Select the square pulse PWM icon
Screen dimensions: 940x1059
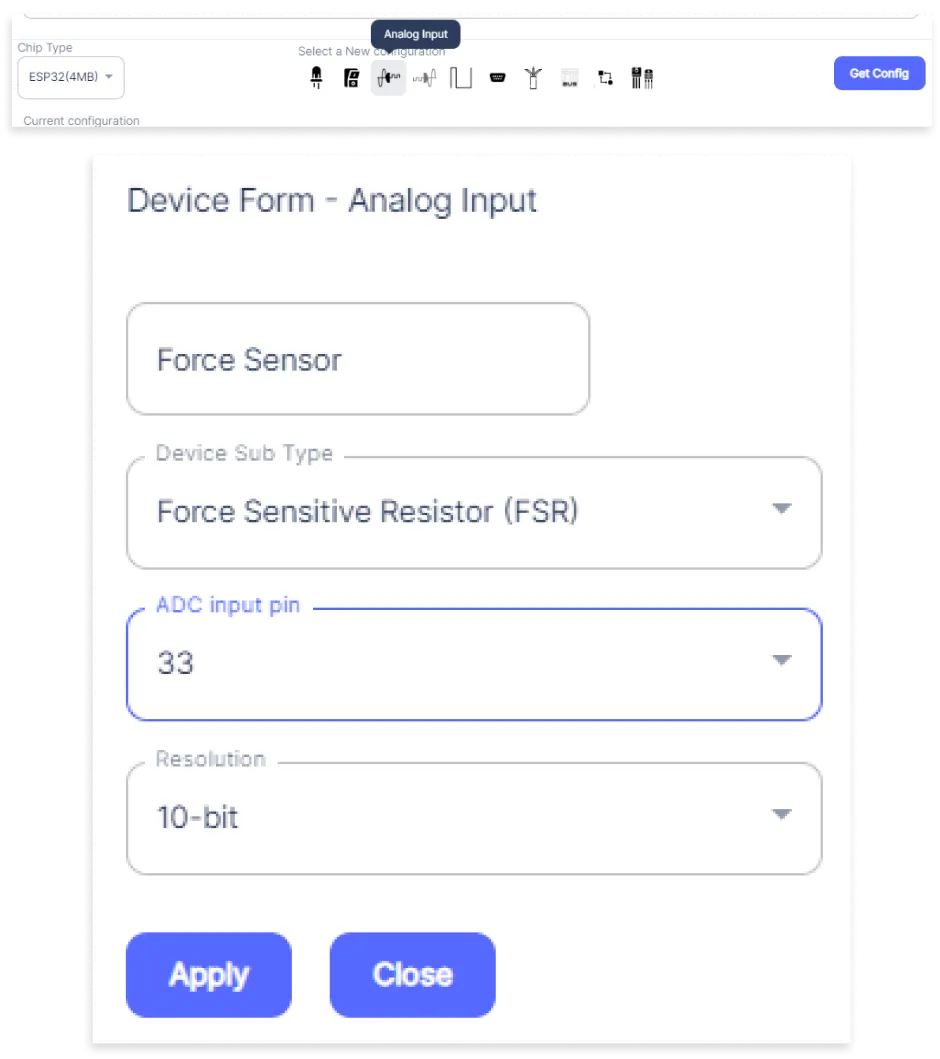[461, 78]
